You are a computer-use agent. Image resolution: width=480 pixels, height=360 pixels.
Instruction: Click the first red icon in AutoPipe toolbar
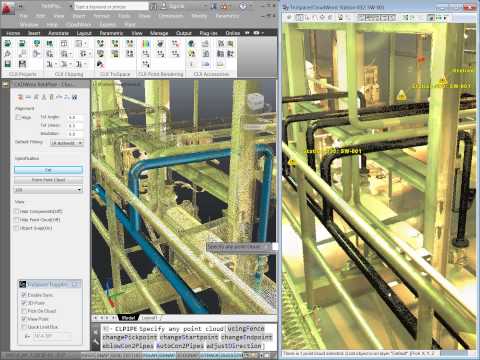tap(20, 97)
